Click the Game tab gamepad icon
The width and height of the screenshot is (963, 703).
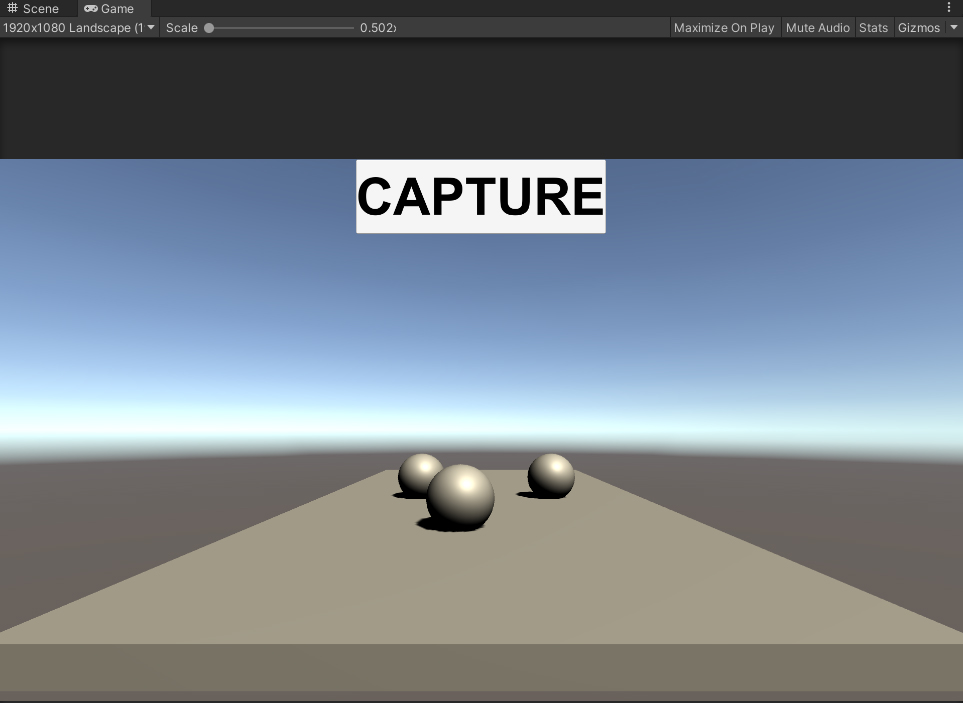[91, 8]
